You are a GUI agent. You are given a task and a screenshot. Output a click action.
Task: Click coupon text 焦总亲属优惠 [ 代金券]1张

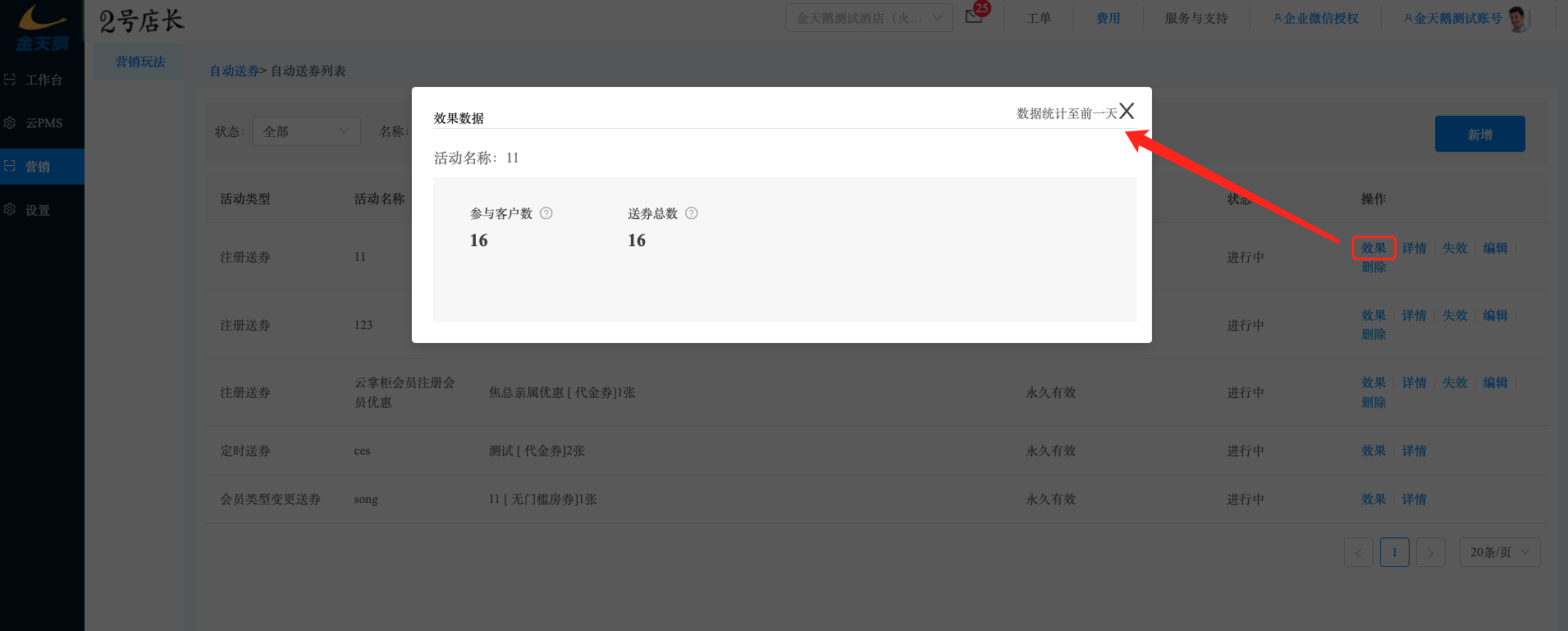point(562,393)
